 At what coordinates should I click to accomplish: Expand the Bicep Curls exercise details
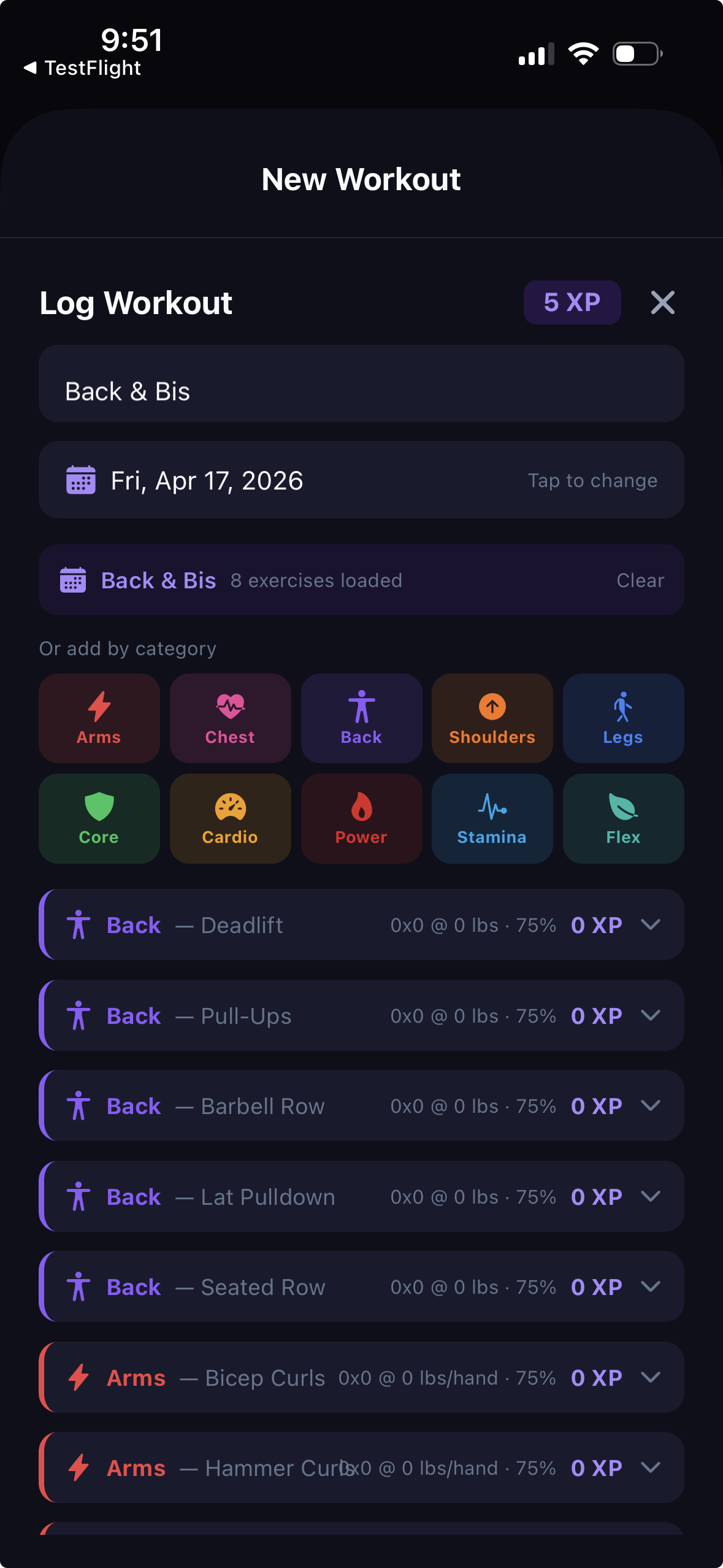[650, 1377]
